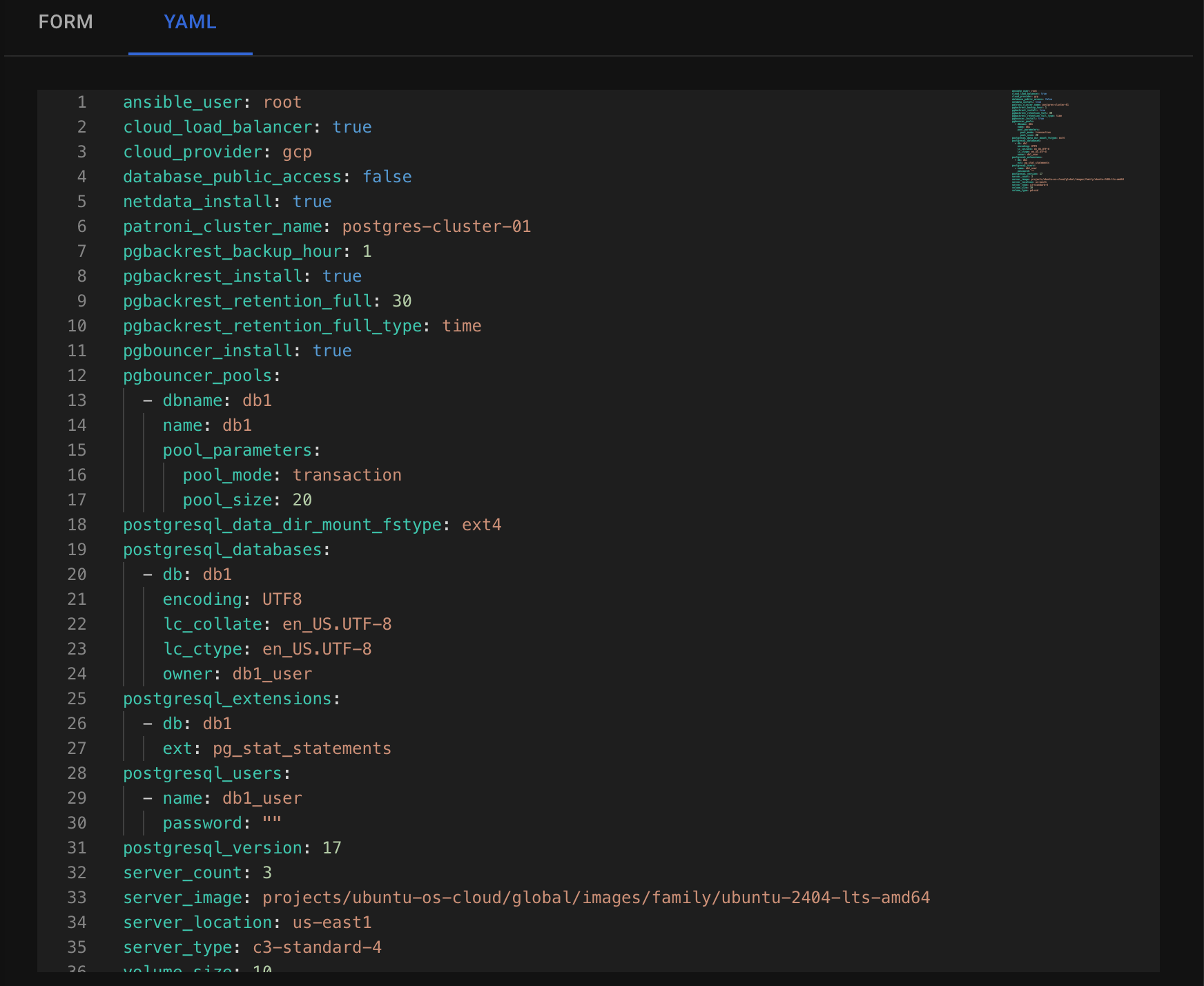
Task: Click the false value of database_public_access
Action: click(387, 177)
